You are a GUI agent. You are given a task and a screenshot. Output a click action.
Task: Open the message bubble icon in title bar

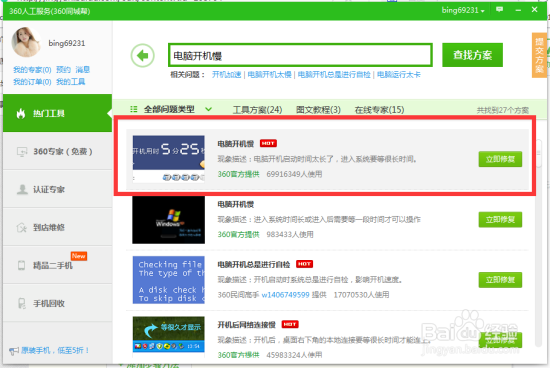[499, 9]
